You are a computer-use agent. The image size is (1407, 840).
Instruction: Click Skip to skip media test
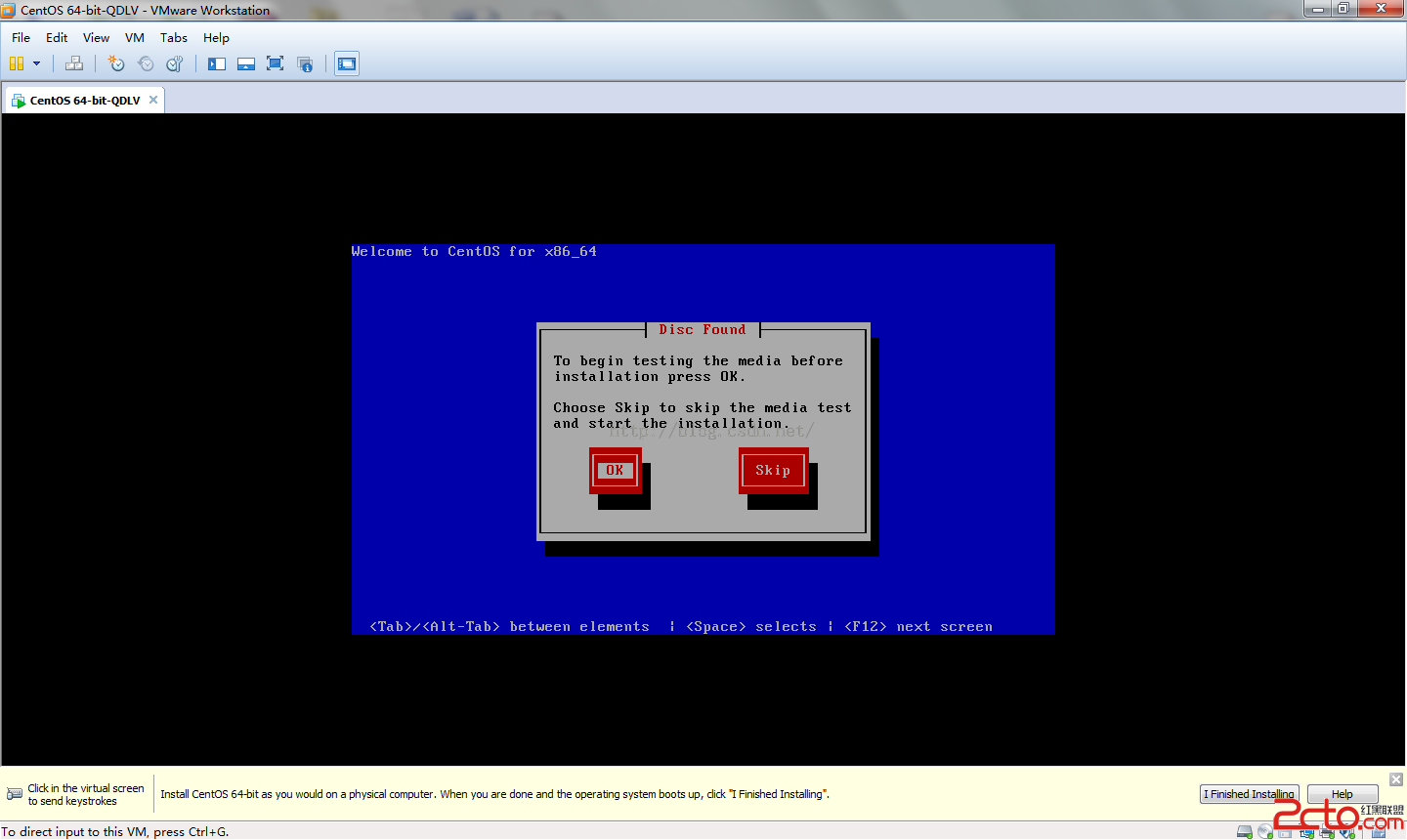pyautogui.click(x=773, y=471)
